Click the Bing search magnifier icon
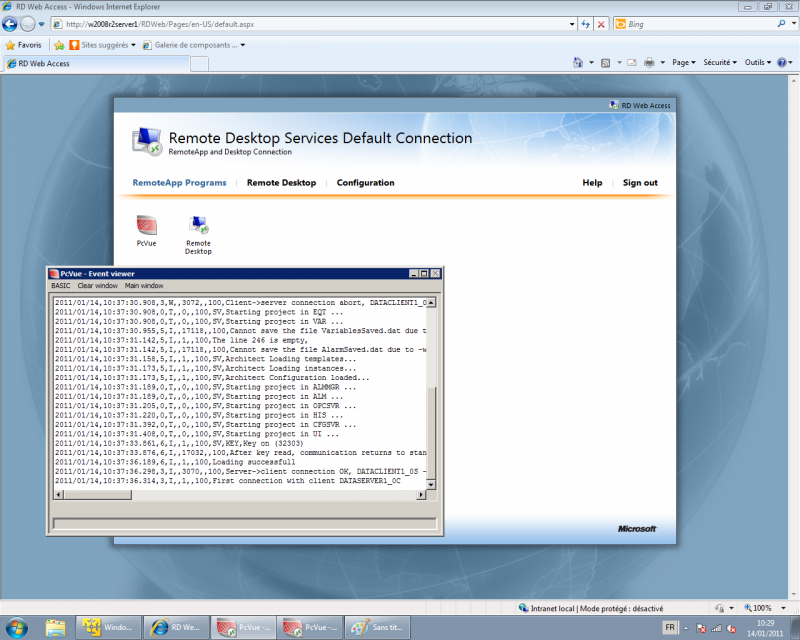 click(x=781, y=23)
